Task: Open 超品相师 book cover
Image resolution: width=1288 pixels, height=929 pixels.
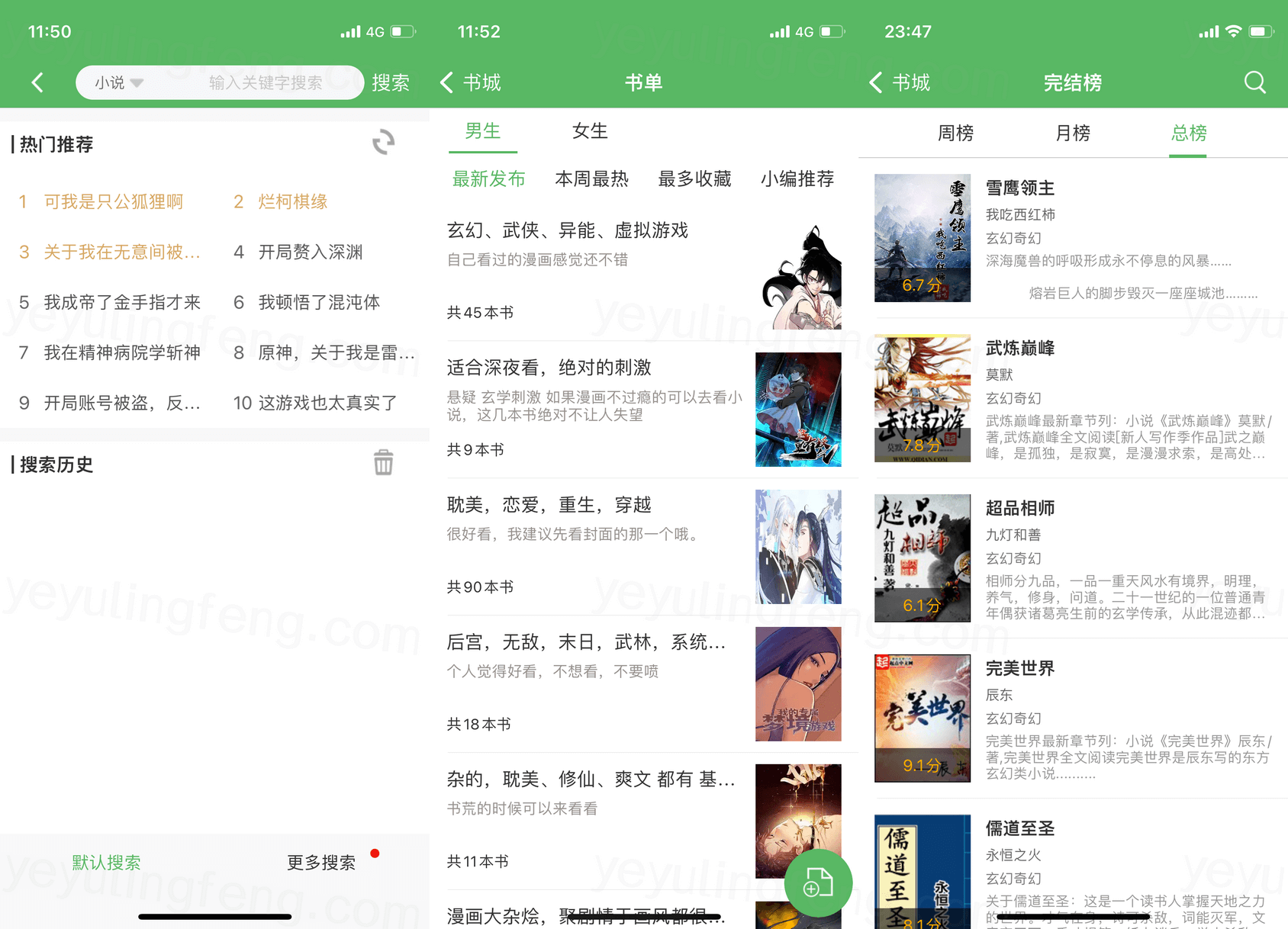Action: 923,558
